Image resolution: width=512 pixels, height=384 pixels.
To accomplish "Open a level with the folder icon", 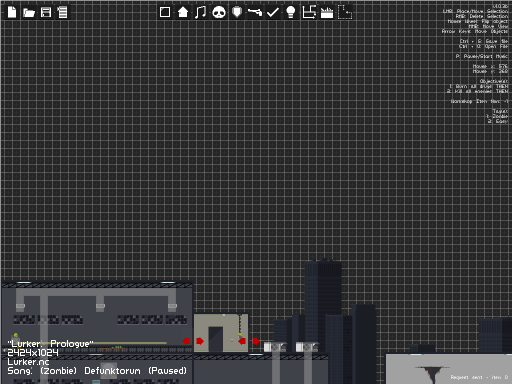I will click(29, 13).
